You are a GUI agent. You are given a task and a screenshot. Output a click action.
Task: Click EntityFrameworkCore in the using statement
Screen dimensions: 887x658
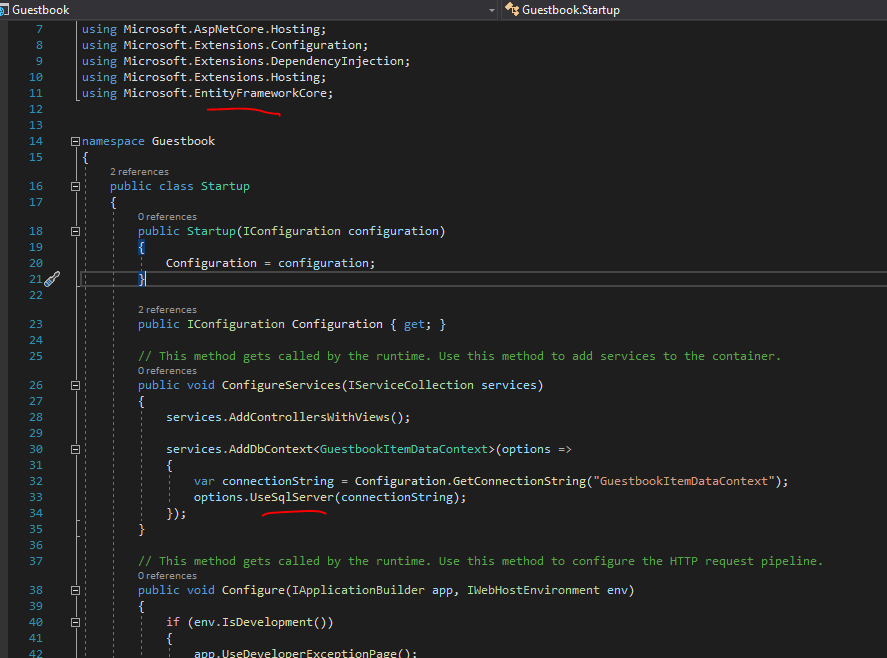263,93
